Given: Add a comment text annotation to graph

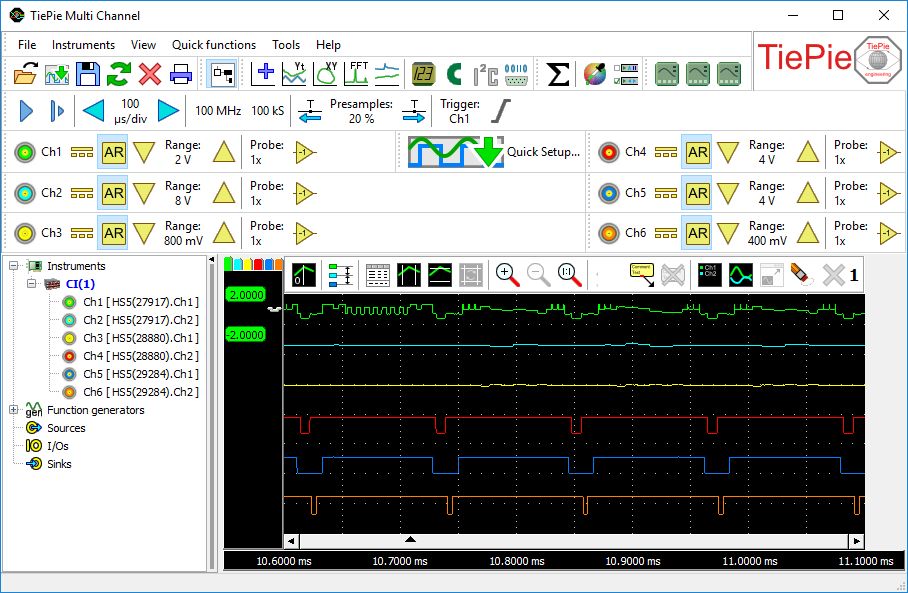Looking at the screenshot, I should [x=641, y=275].
